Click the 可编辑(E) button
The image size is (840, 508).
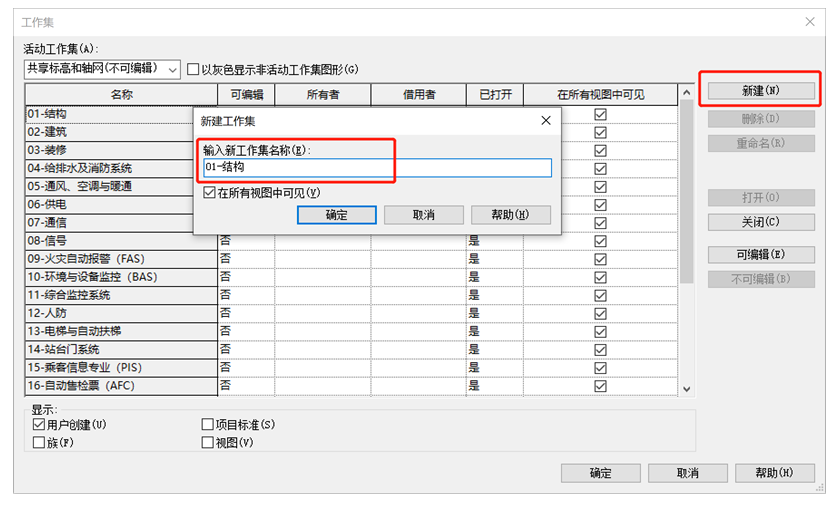pos(761,255)
